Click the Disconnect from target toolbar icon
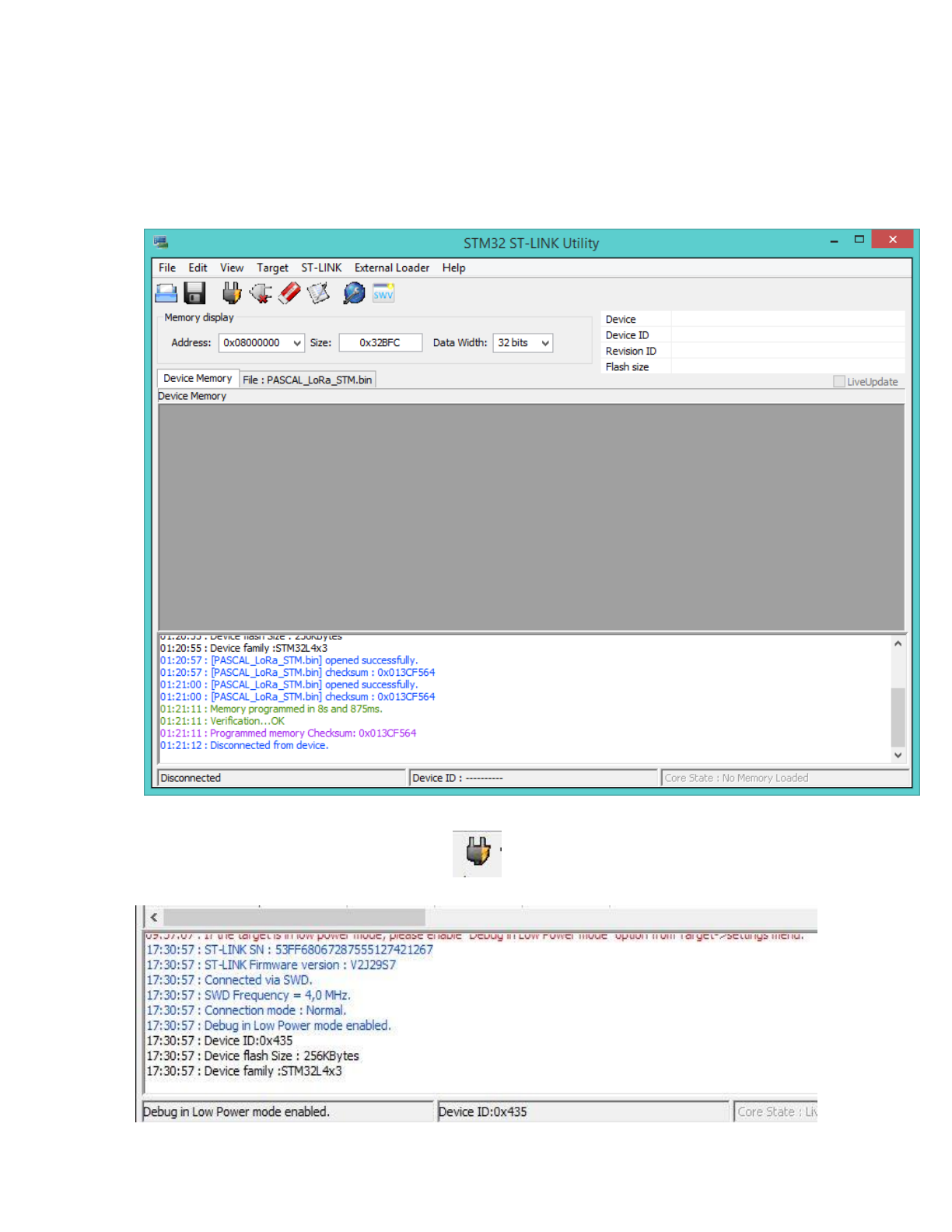 click(x=261, y=293)
